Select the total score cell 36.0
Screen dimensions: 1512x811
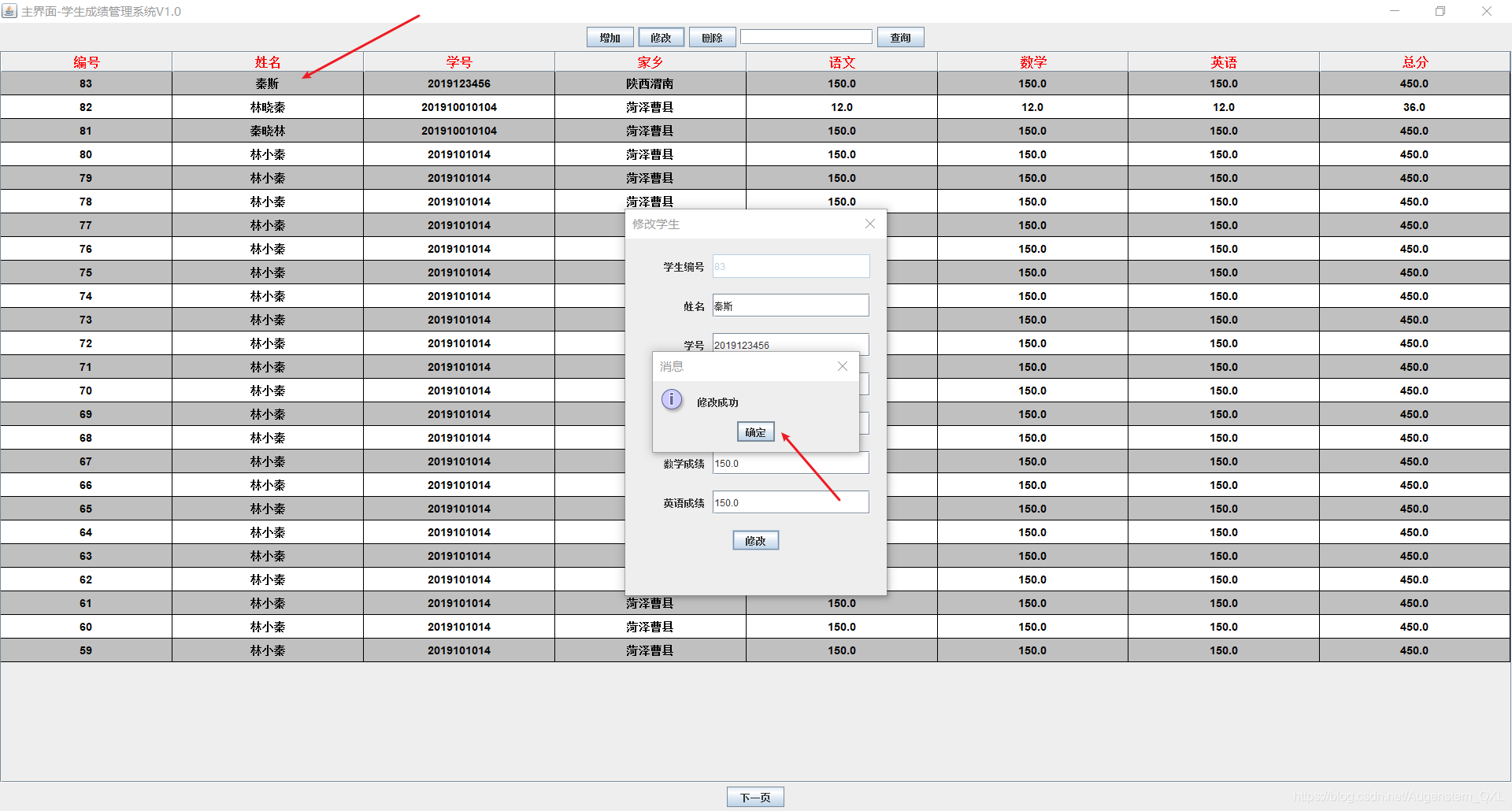click(x=1414, y=107)
